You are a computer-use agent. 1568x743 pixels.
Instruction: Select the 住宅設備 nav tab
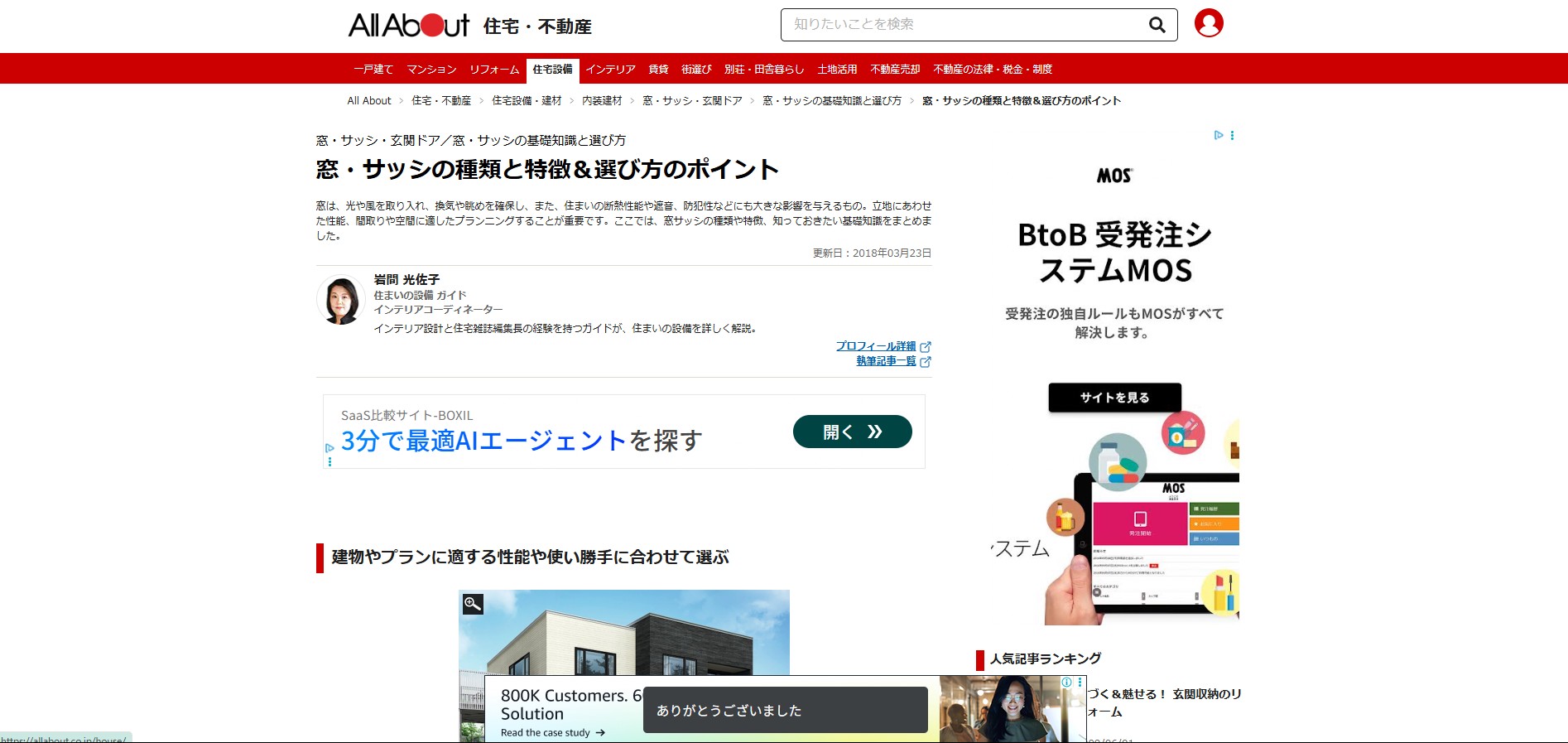pos(552,70)
